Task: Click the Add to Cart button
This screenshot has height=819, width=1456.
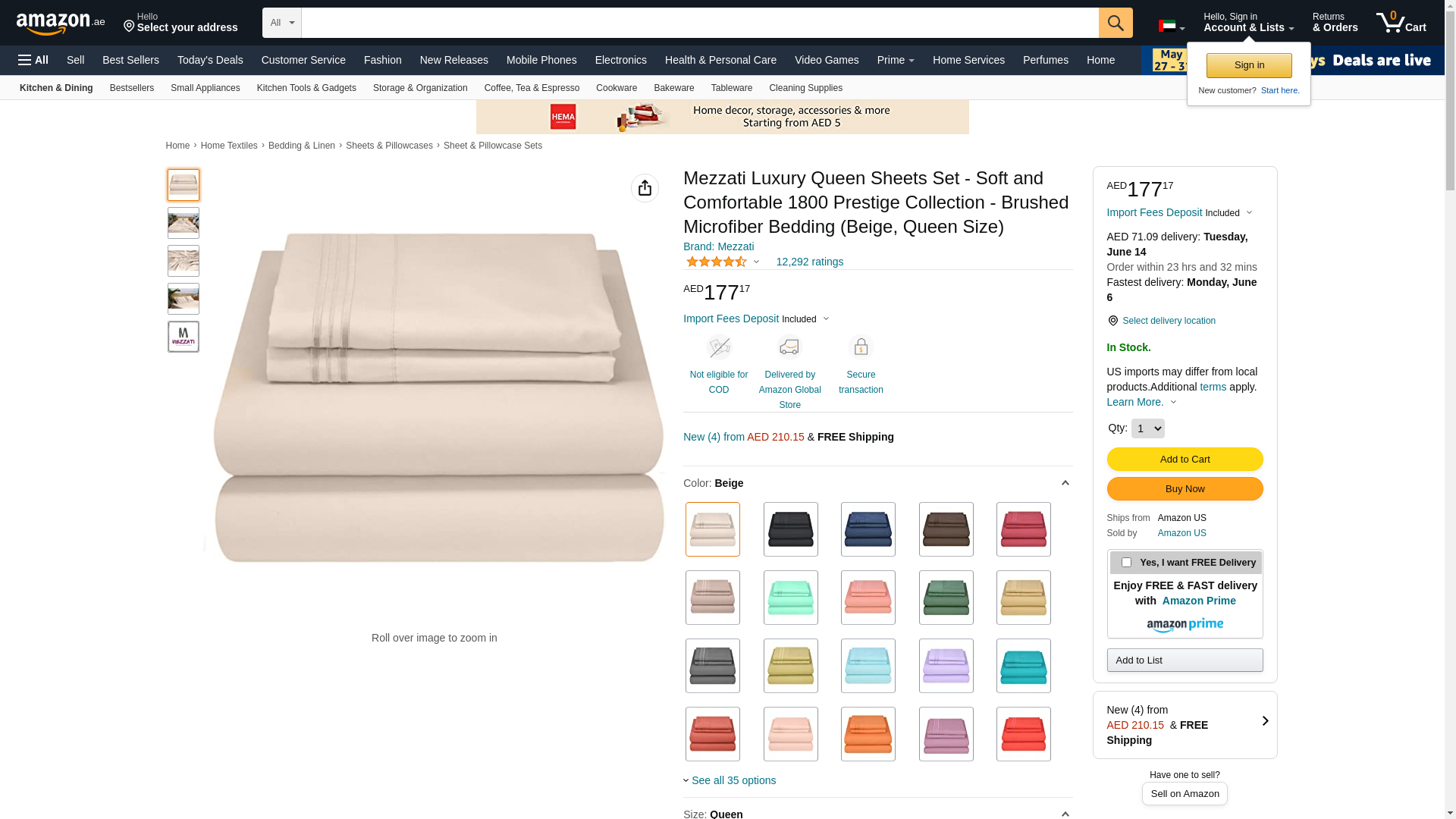Action: tap(1185, 460)
